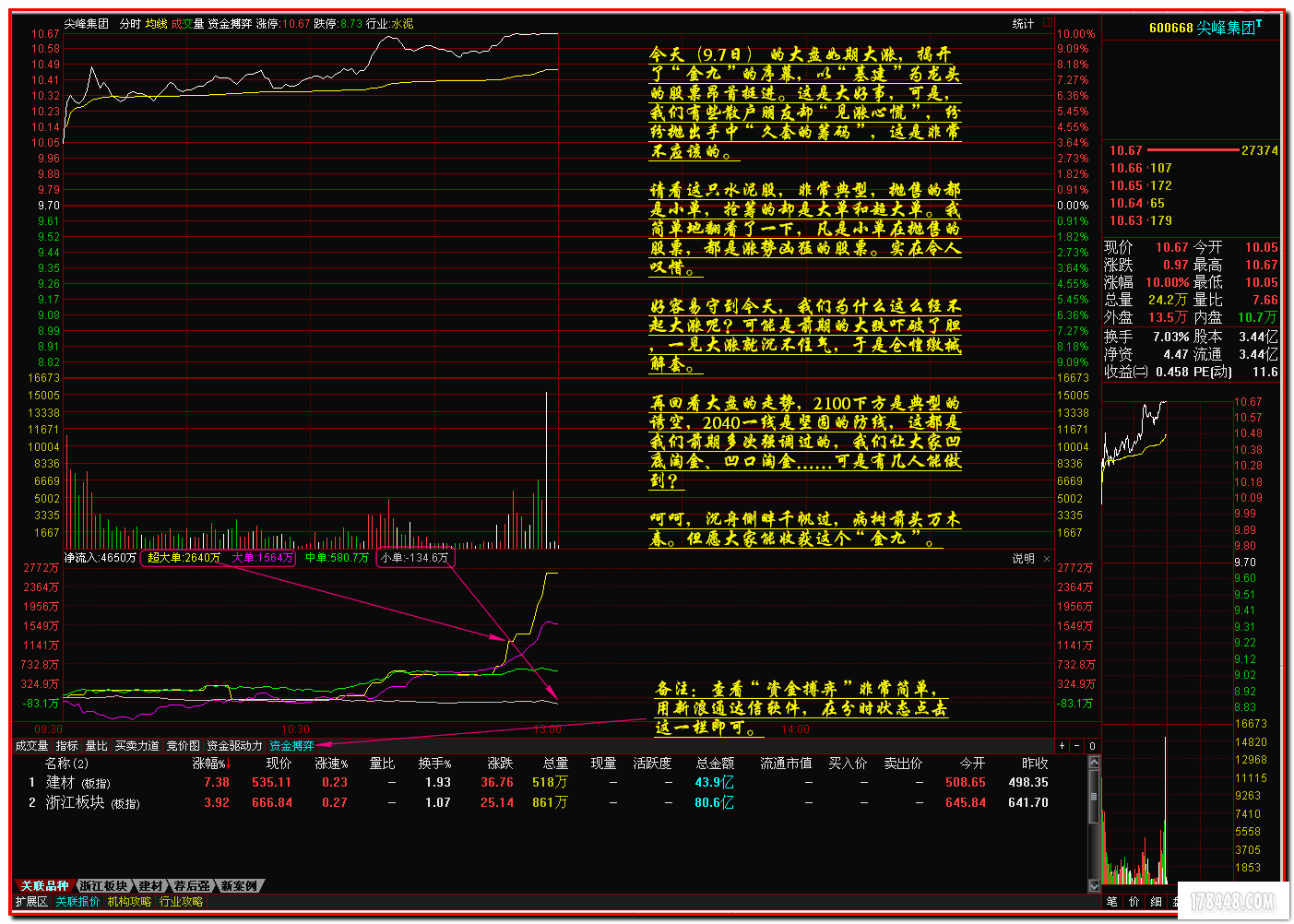
Task: Click the 净流入:4650万 label
Action: tap(100, 558)
